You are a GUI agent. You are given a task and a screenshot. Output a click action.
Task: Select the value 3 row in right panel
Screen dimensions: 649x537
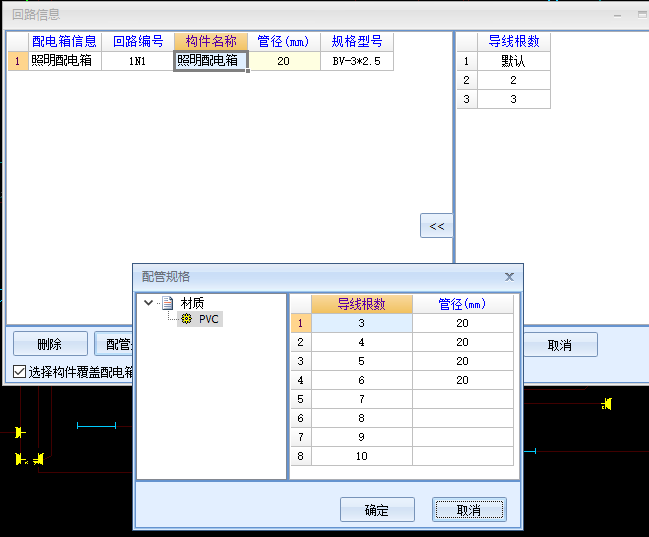pos(514,99)
